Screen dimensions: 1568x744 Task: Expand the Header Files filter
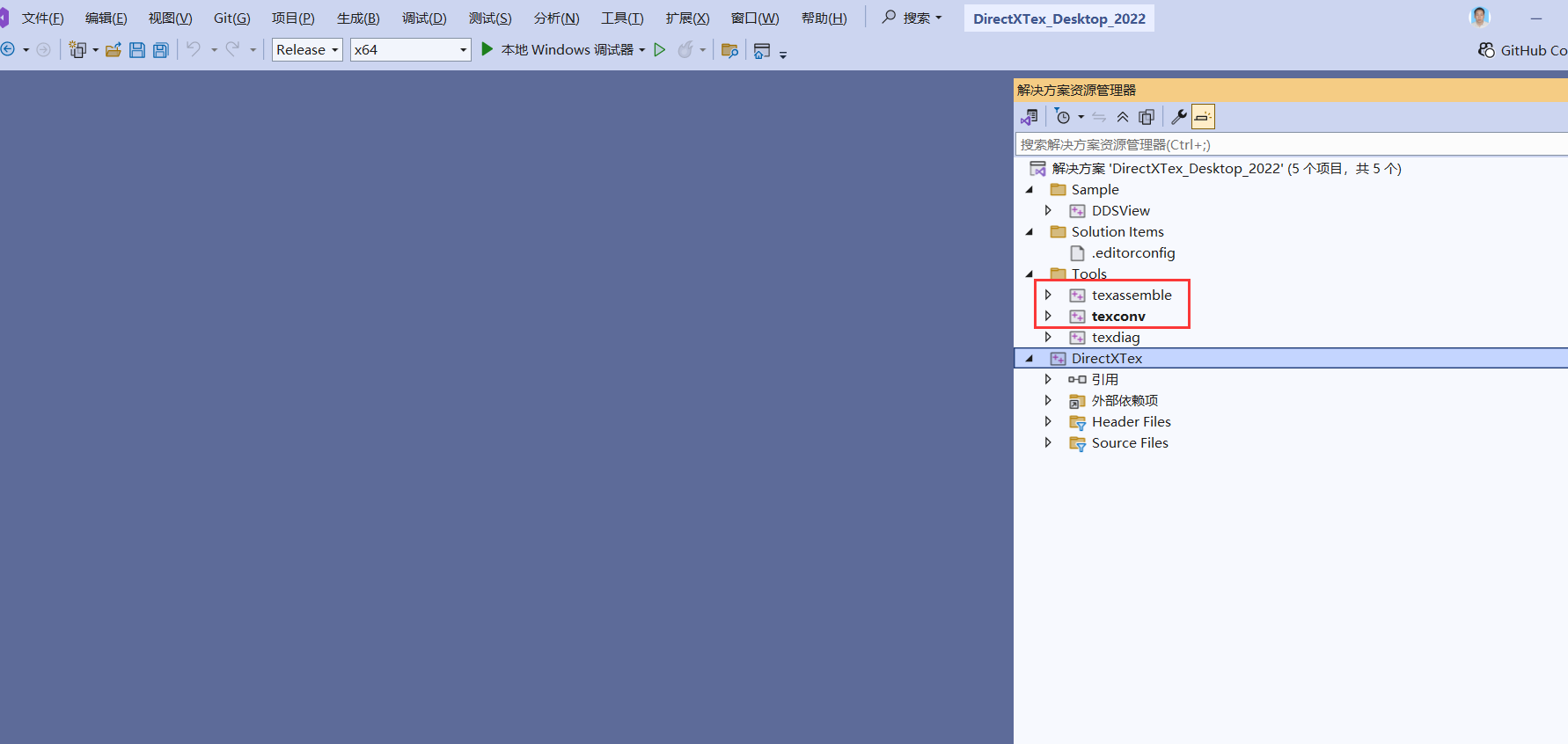point(1048,422)
